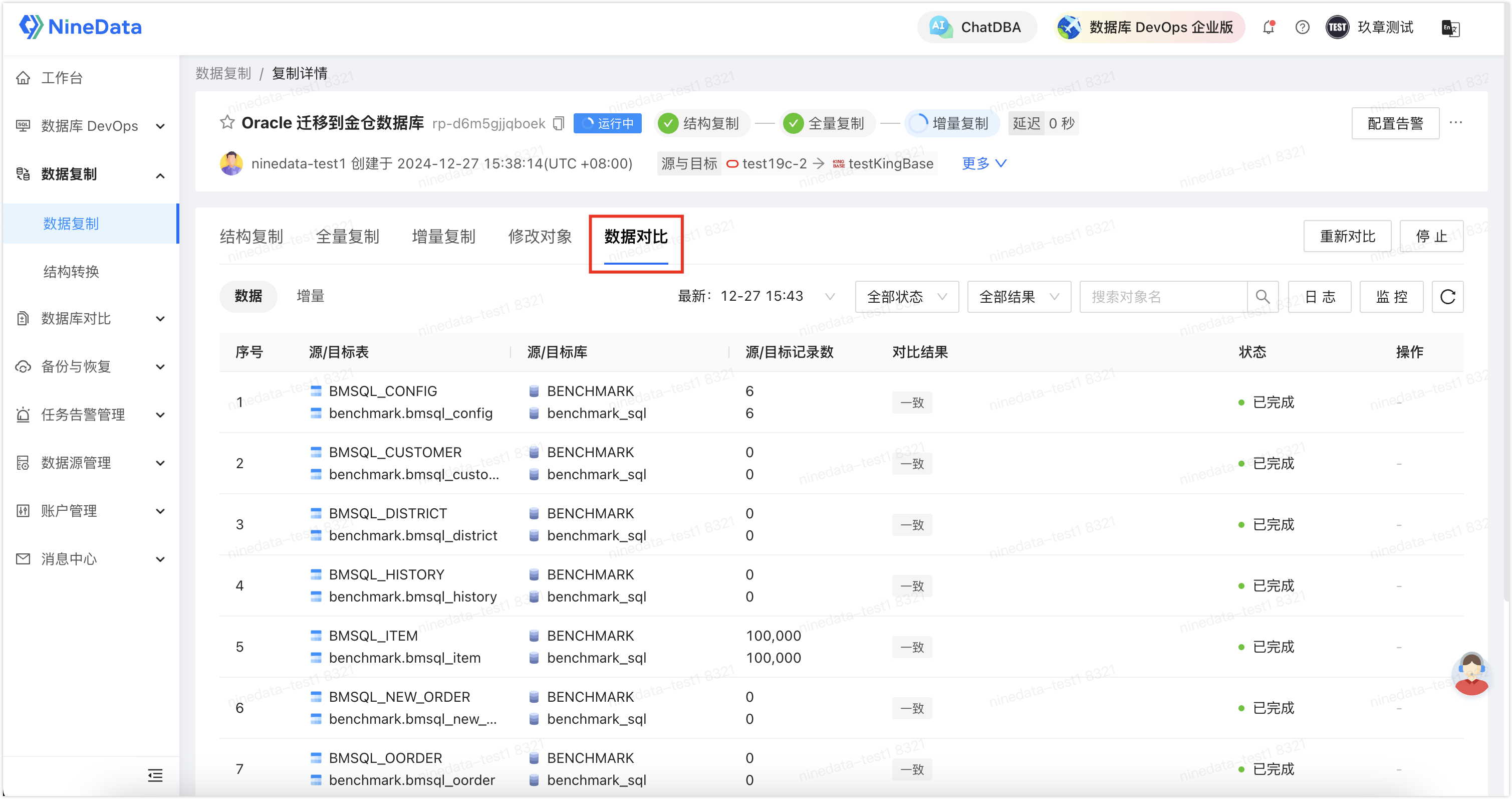Image resolution: width=1512 pixels, height=799 pixels.
Task: Expand 消息中心 sidebar menu
Action: (91, 559)
